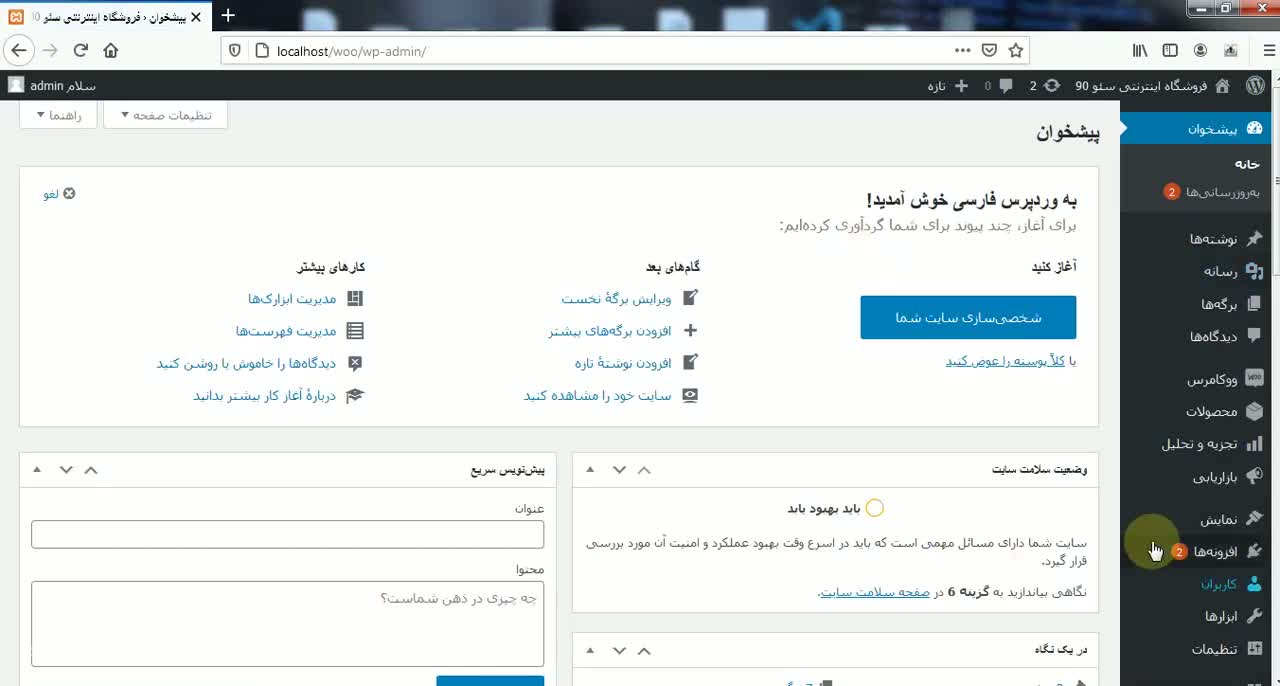Open the Media (رسانه) library icon
The height and width of the screenshot is (686, 1280).
(x=1253, y=271)
